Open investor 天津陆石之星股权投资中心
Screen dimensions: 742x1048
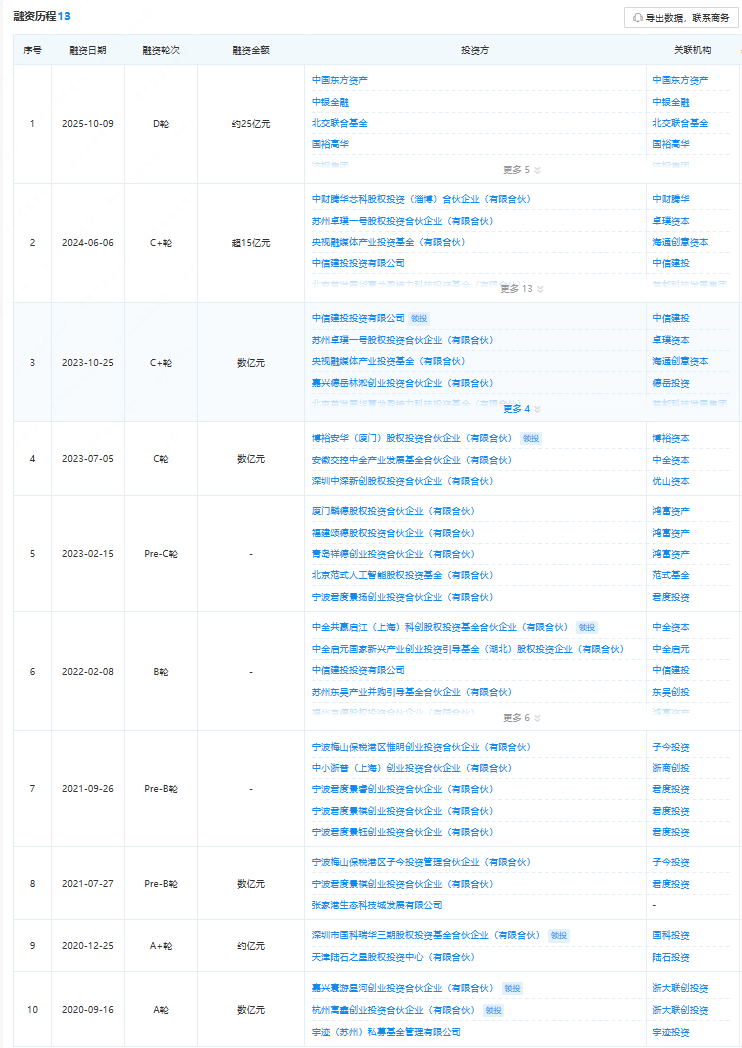coord(393,957)
